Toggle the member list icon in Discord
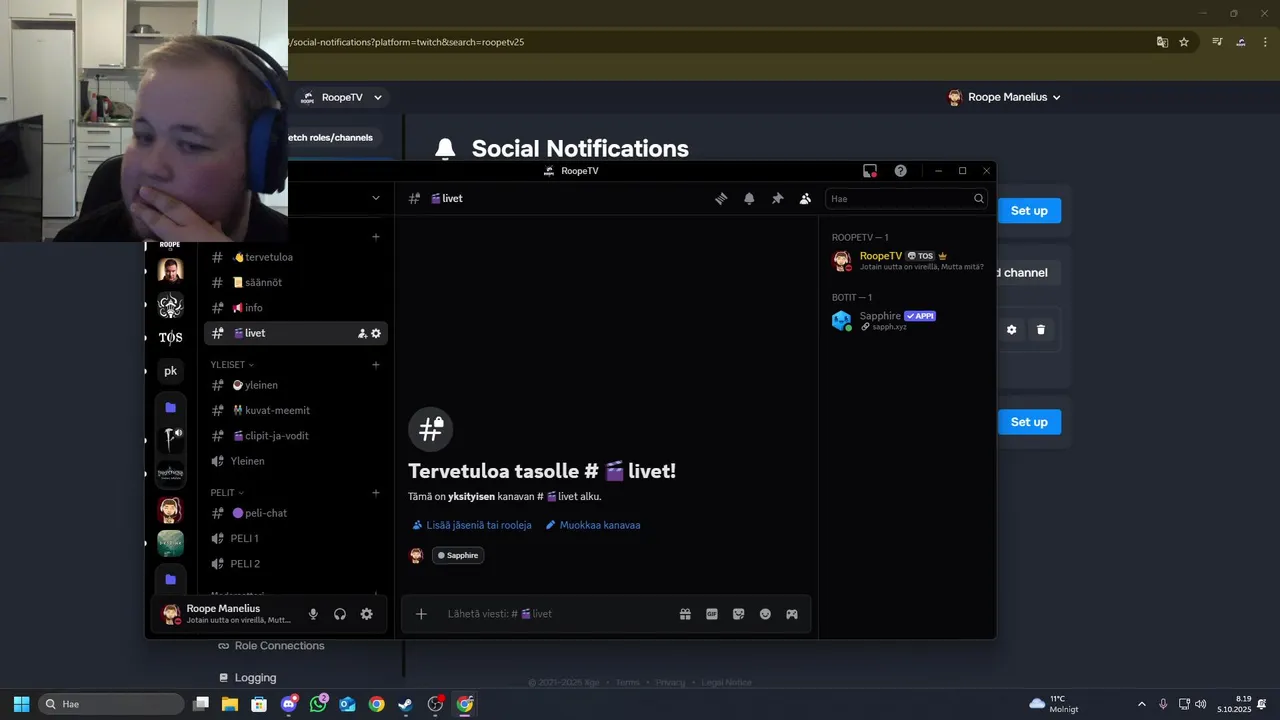Viewport: 1280px width, 720px height. [x=805, y=199]
